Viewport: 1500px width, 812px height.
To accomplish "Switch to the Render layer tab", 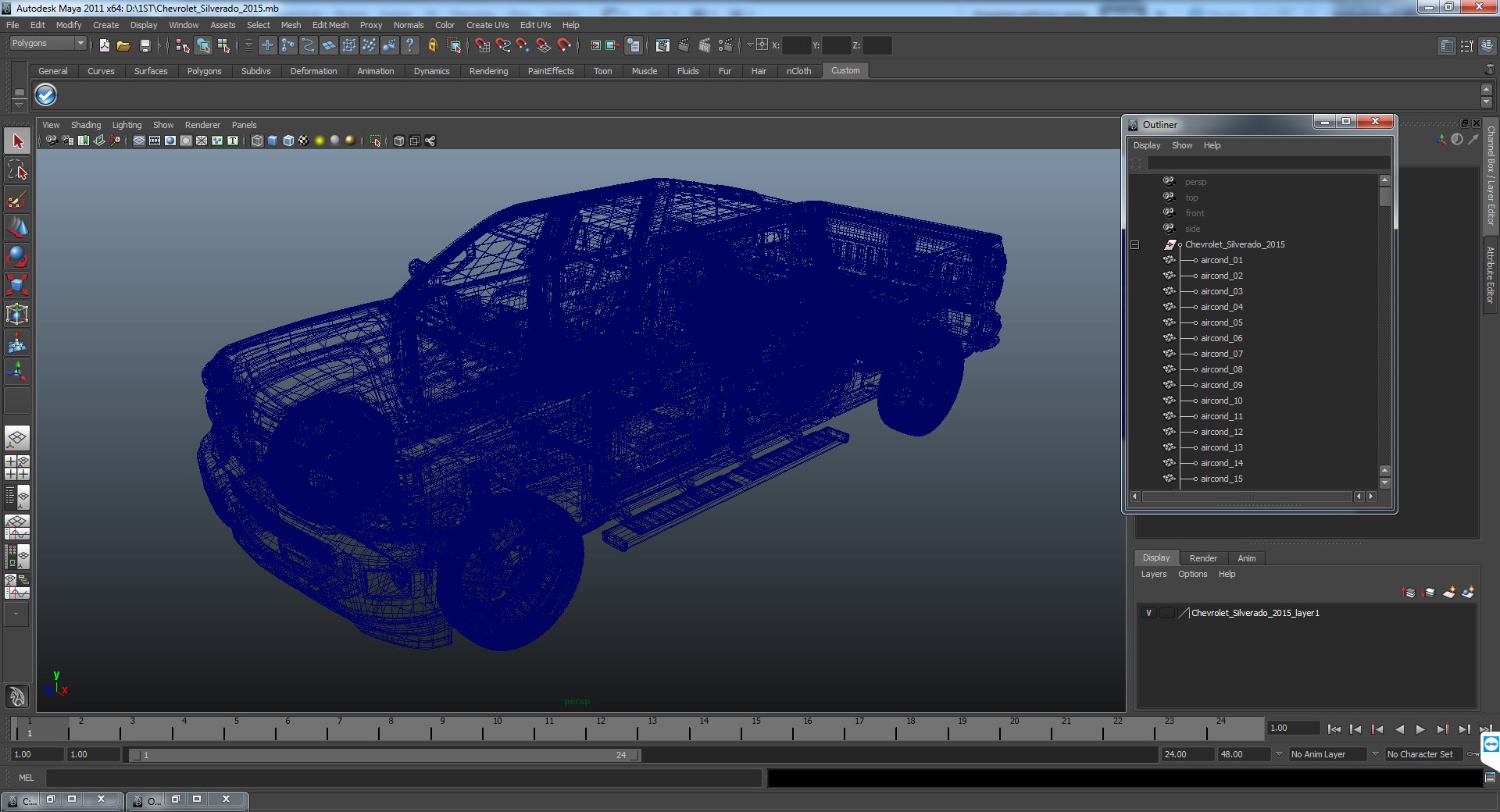I will 1203,558.
